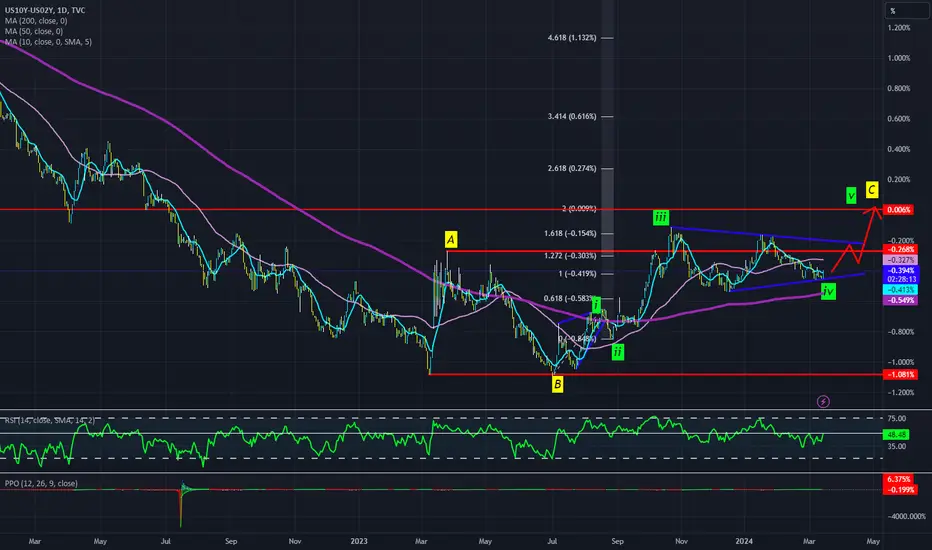Click Fibonacci level 1.618 (-0.154%)
The width and height of the screenshot is (932, 550).
pos(570,234)
